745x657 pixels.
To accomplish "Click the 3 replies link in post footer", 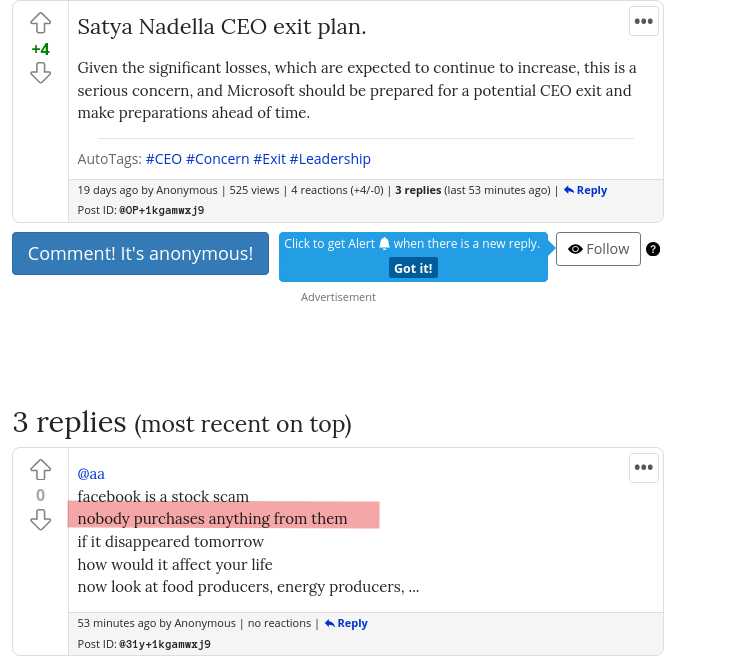I will [418, 190].
